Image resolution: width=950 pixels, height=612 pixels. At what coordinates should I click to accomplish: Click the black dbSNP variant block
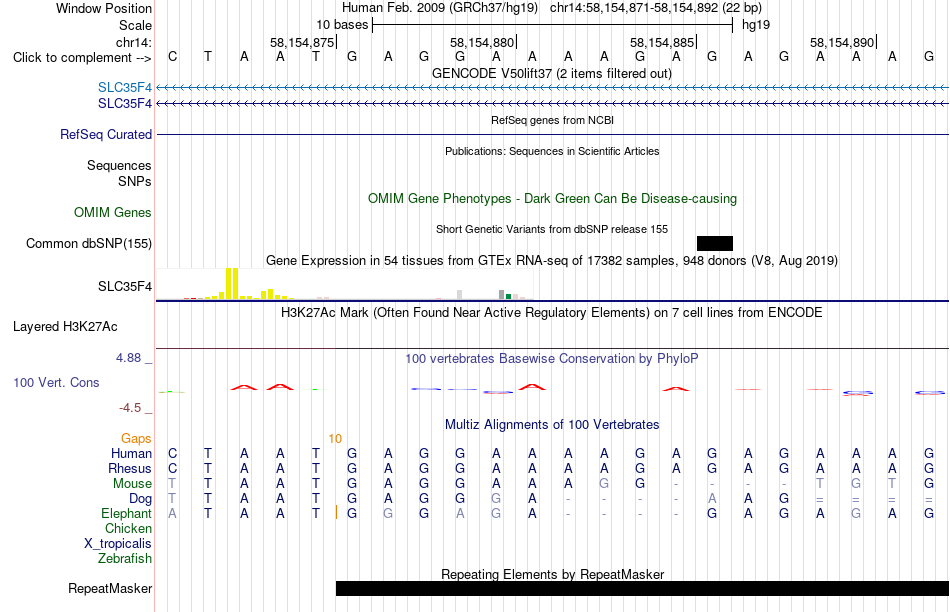pyautogui.click(x=715, y=244)
